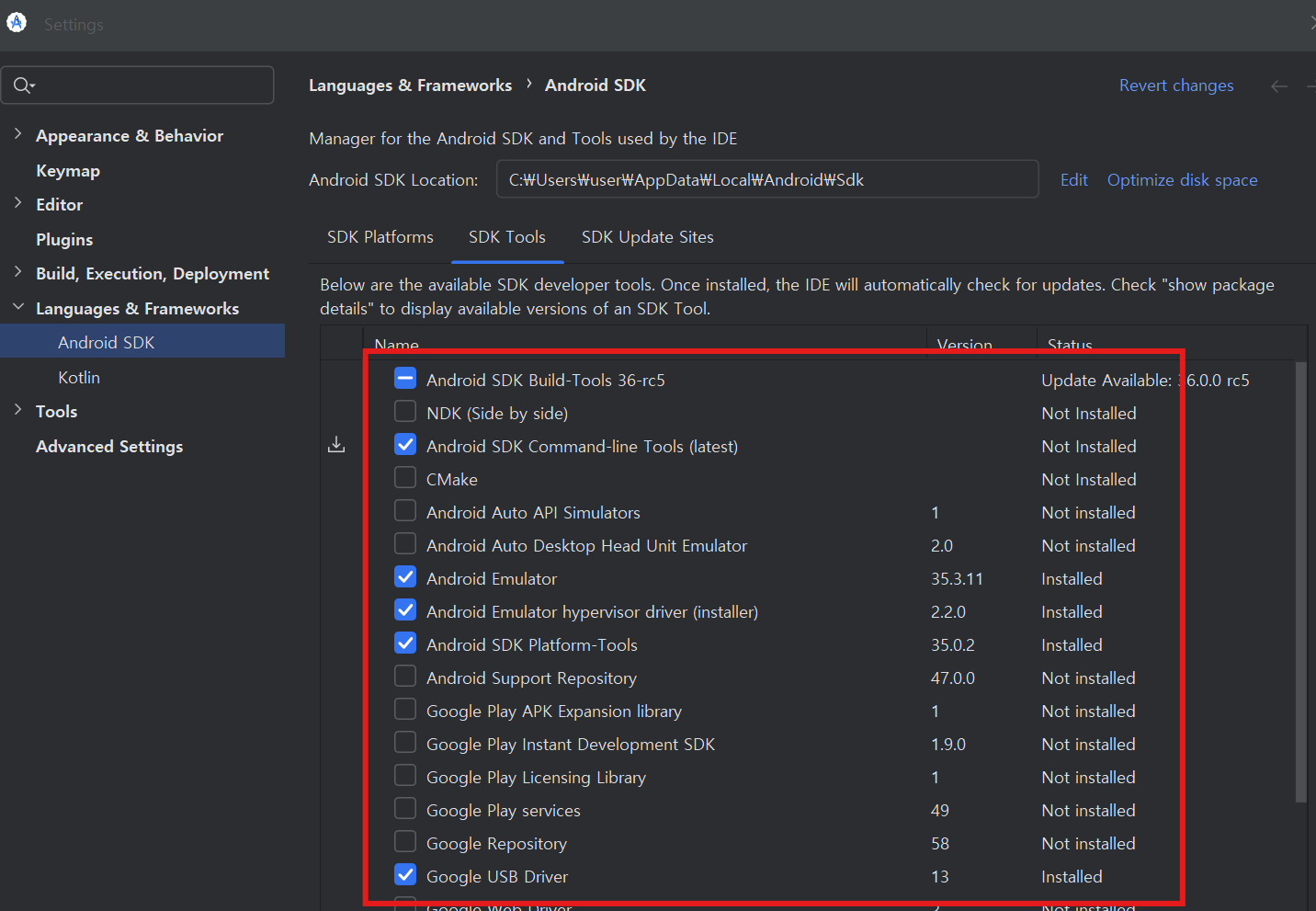This screenshot has height=911, width=1316.
Task: Click the pending download icon beside Command-line Tools
Action: point(336,445)
